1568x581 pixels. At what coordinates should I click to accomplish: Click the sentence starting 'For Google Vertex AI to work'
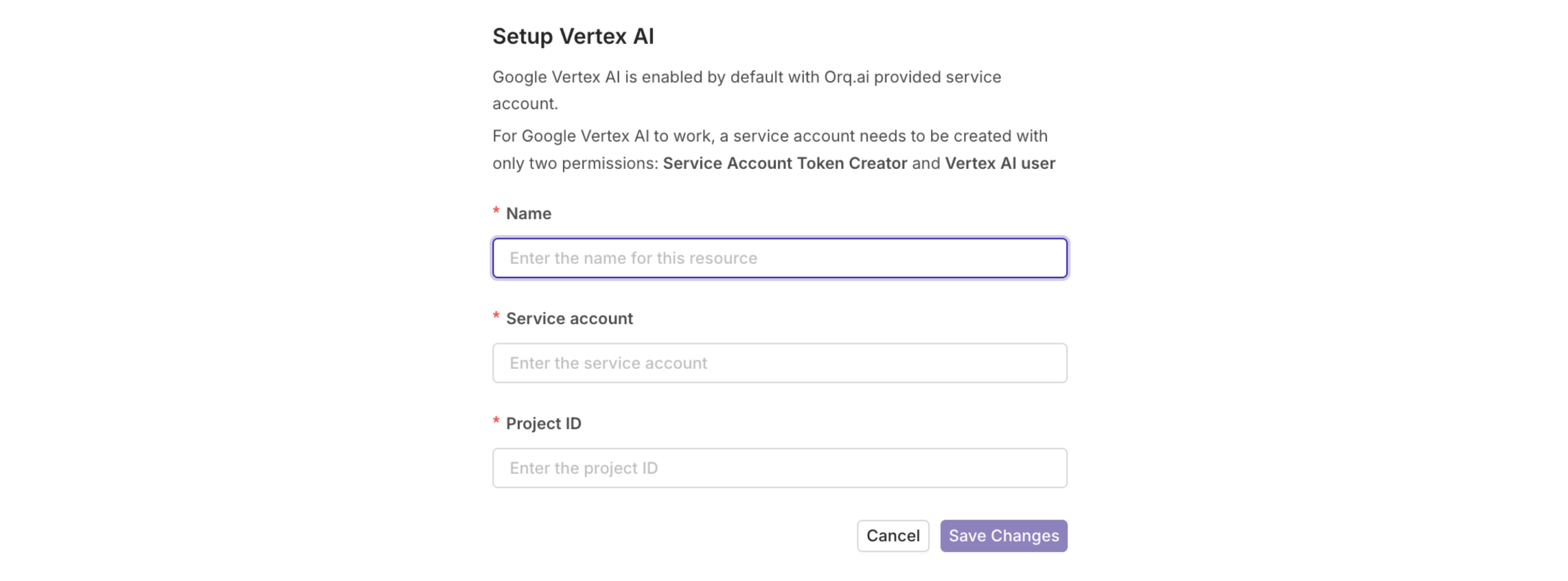(770, 136)
